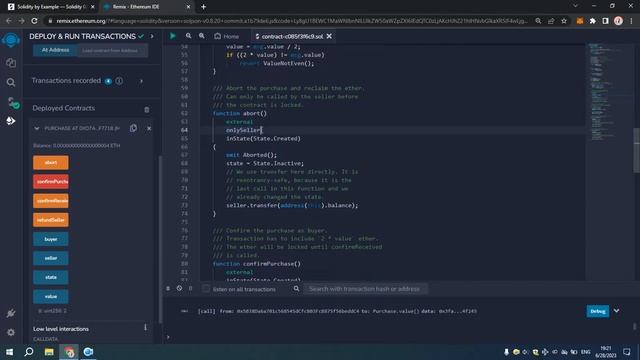Switch to Chrome in the taskbar

tap(69, 351)
